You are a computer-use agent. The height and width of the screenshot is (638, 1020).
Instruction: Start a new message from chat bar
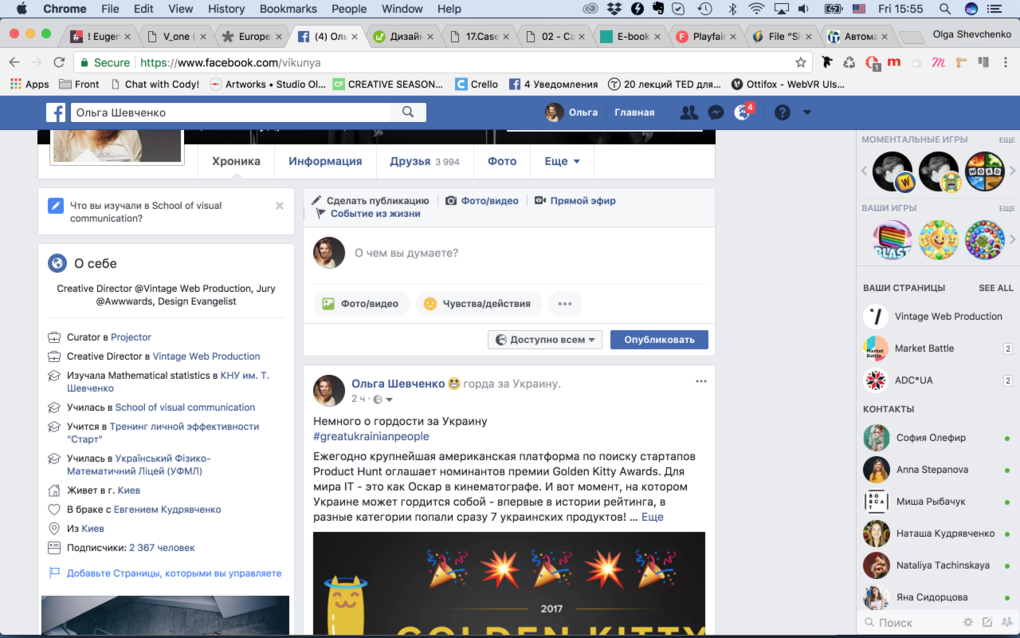click(x=987, y=622)
